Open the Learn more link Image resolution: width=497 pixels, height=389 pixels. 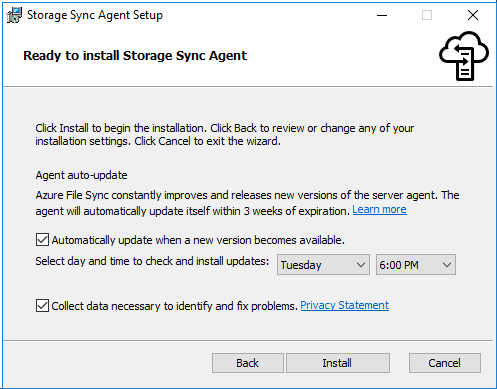[x=379, y=209]
